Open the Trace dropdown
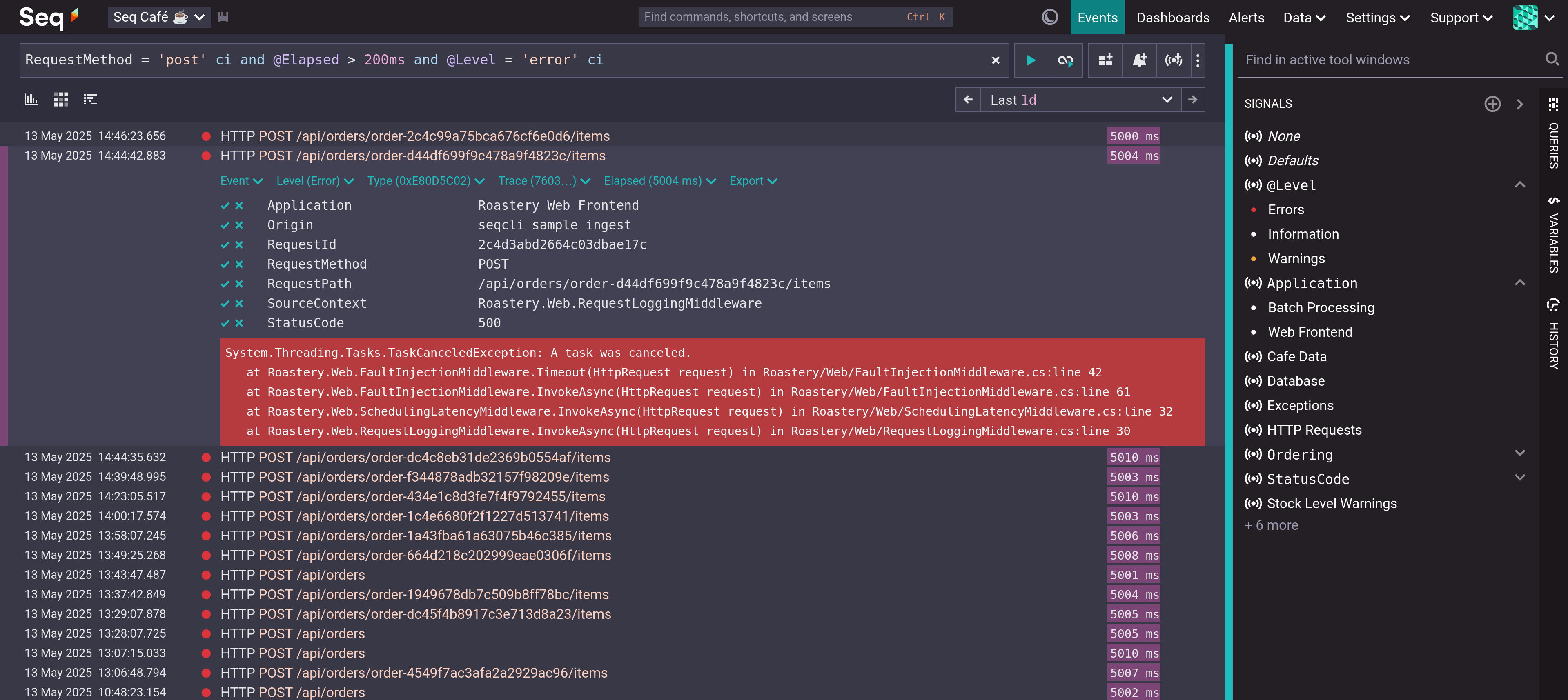 (x=544, y=181)
